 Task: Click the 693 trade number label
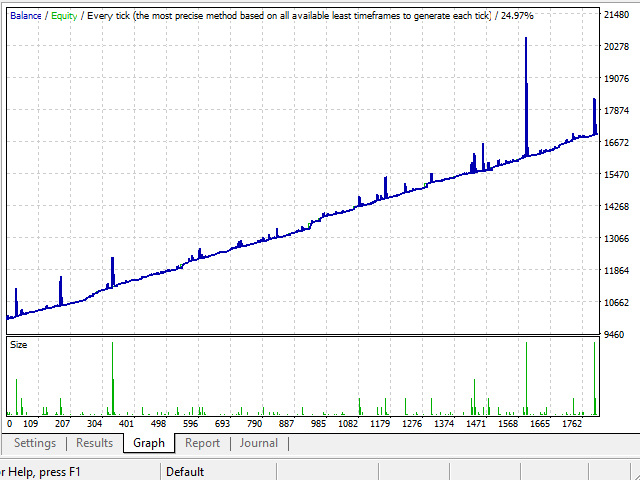coord(222,424)
